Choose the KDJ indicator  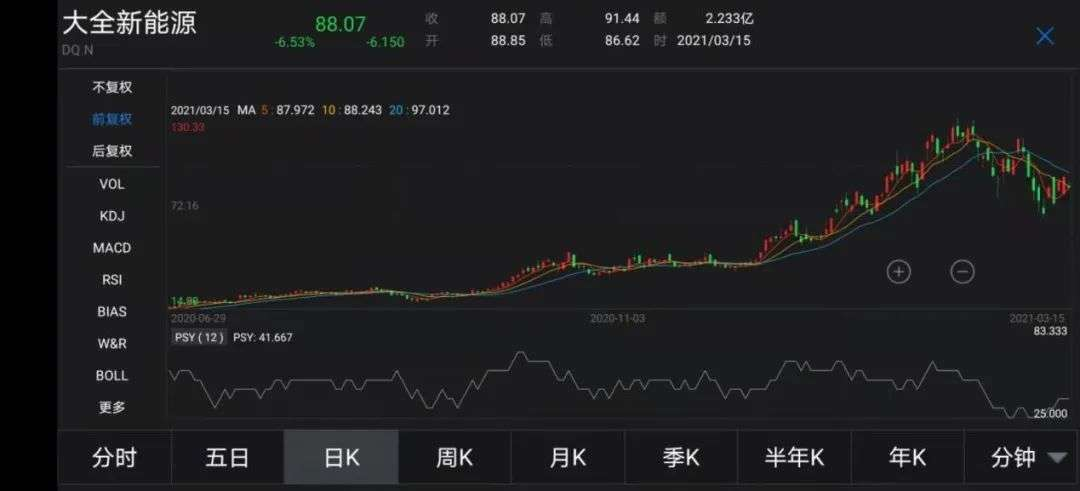click(x=112, y=216)
